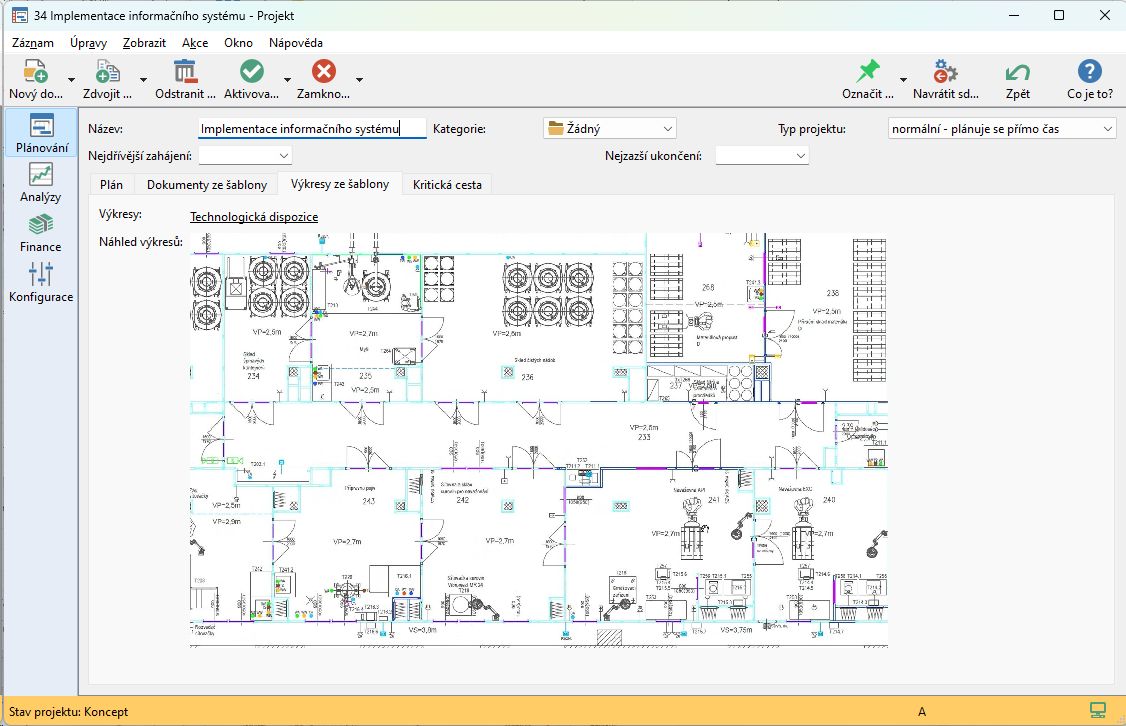1126x726 pixels.
Task: Switch to the Finance sidebar section
Action: tap(41, 232)
